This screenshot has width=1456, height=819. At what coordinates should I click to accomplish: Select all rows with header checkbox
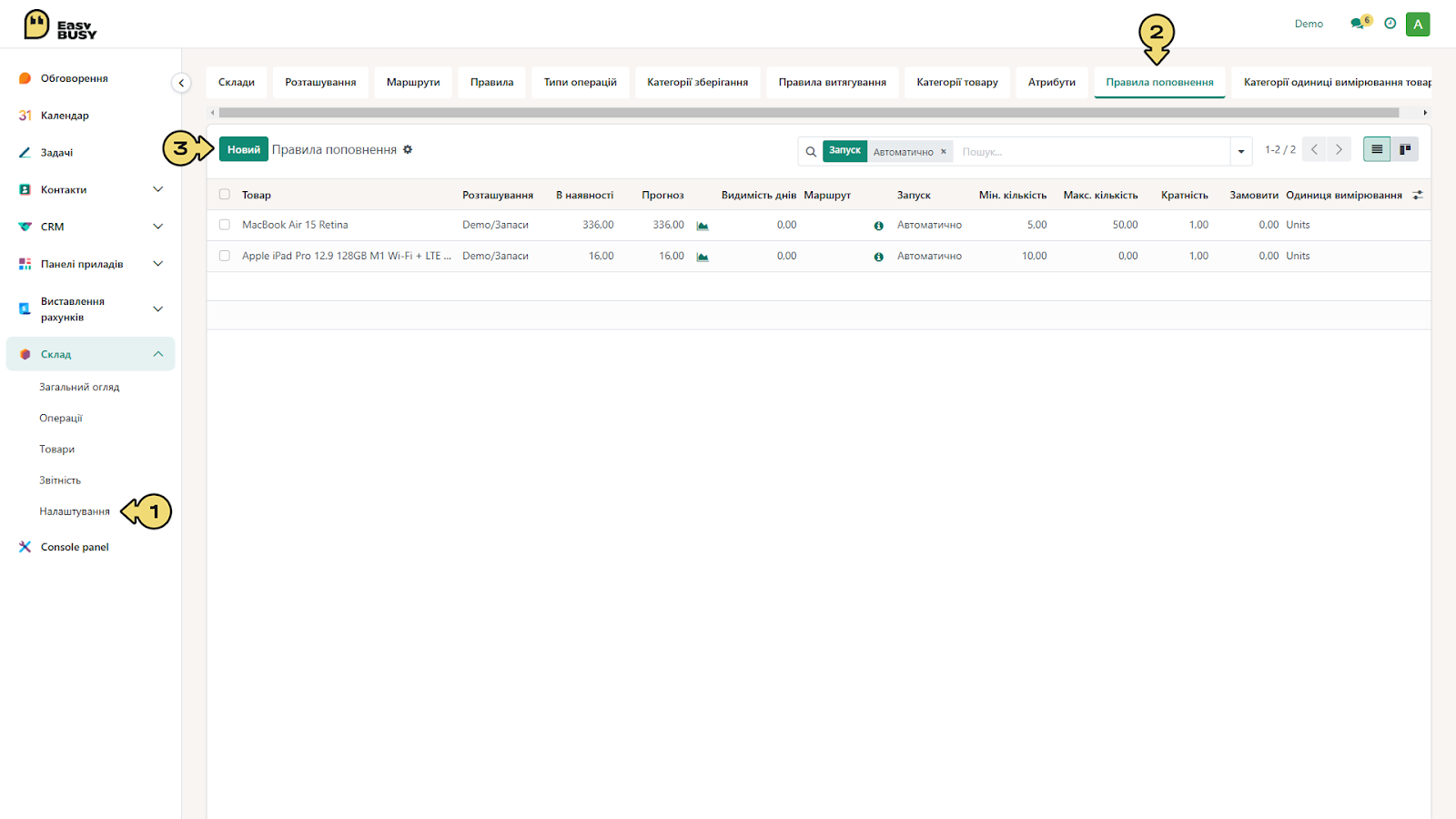click(225, 195)
